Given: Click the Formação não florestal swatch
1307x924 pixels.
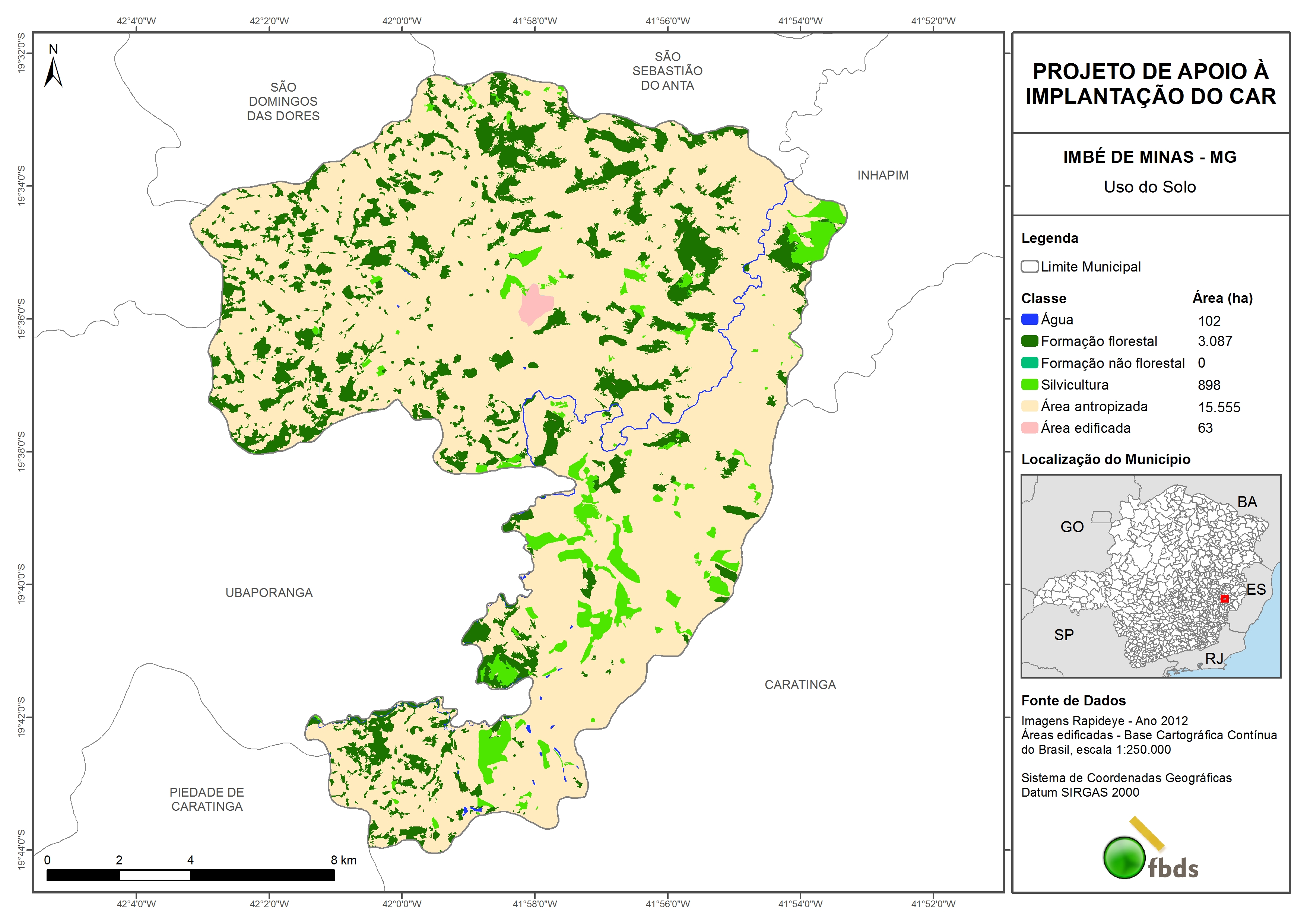Looking at the screenshot, I should click(1029, 363).
